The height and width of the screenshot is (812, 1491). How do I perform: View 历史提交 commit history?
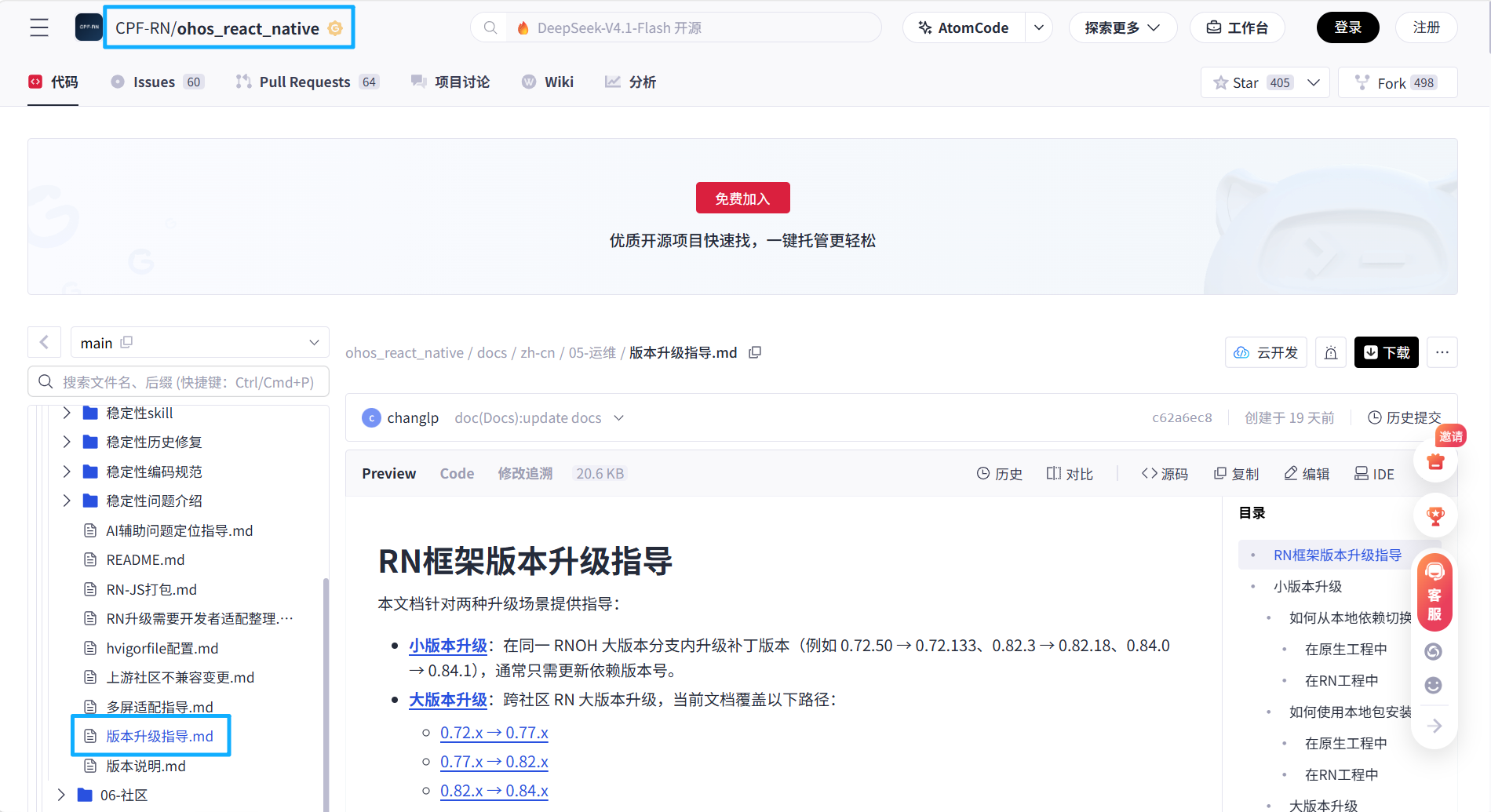point(1404,417)
